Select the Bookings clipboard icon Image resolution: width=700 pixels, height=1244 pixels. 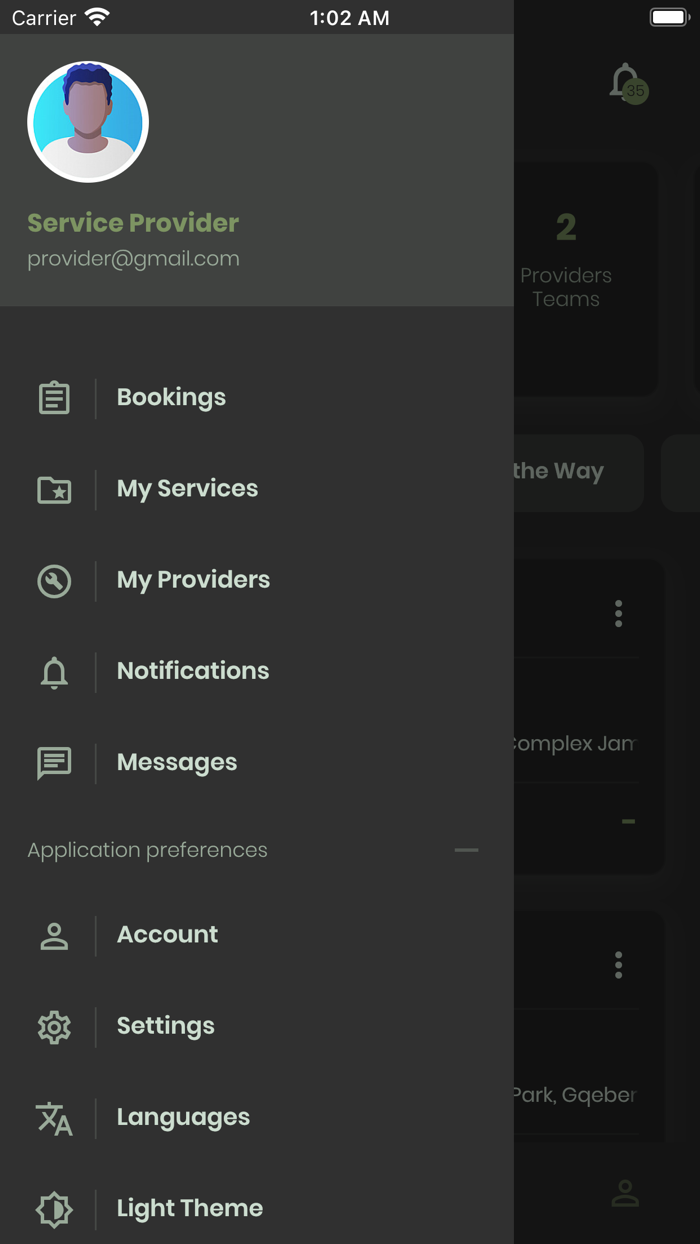coord(53,397)
